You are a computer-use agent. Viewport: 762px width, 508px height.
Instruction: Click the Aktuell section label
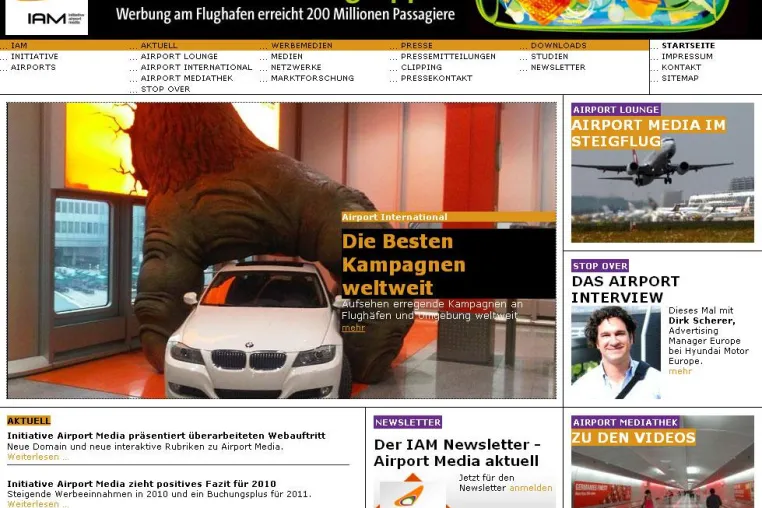pyautogui.click(x=29, y=420)
